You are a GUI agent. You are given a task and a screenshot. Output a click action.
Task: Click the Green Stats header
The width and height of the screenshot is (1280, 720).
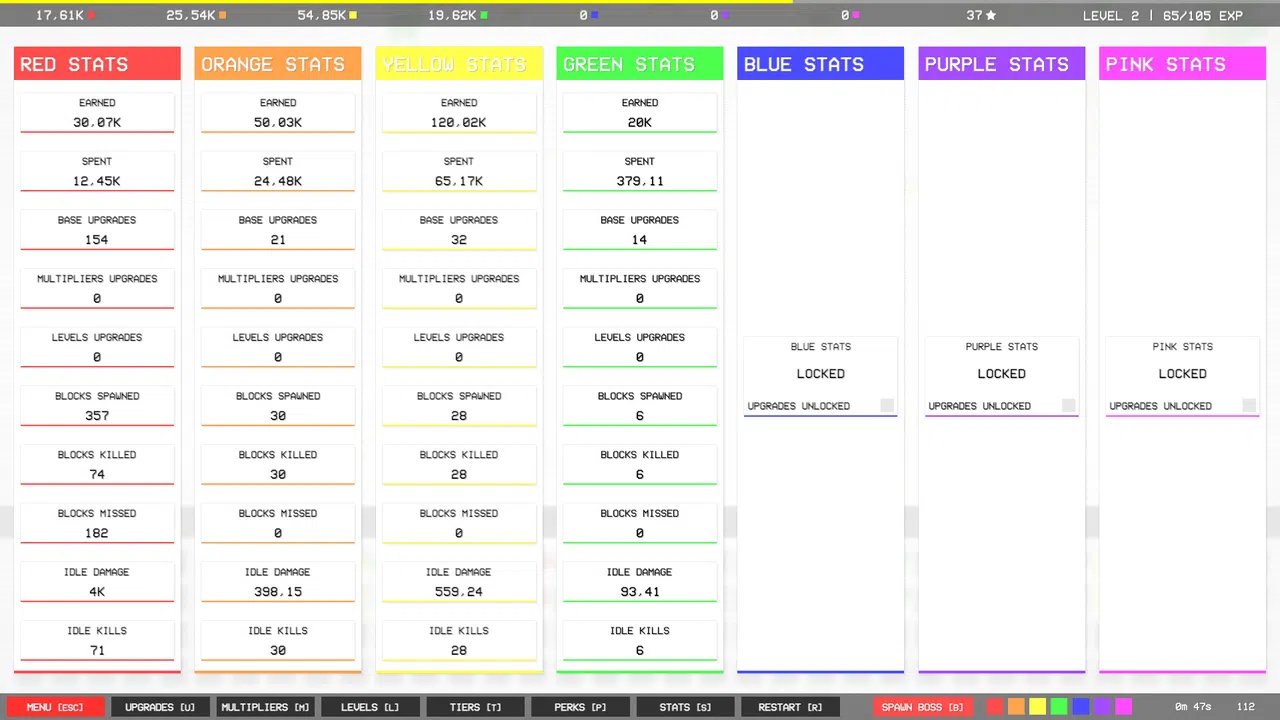coord(640,64)
